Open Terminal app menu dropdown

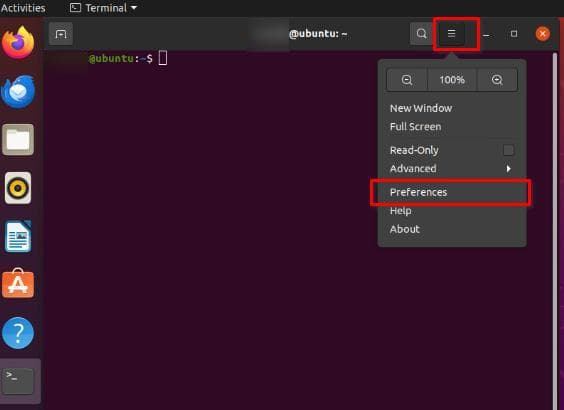pos(103,8)
